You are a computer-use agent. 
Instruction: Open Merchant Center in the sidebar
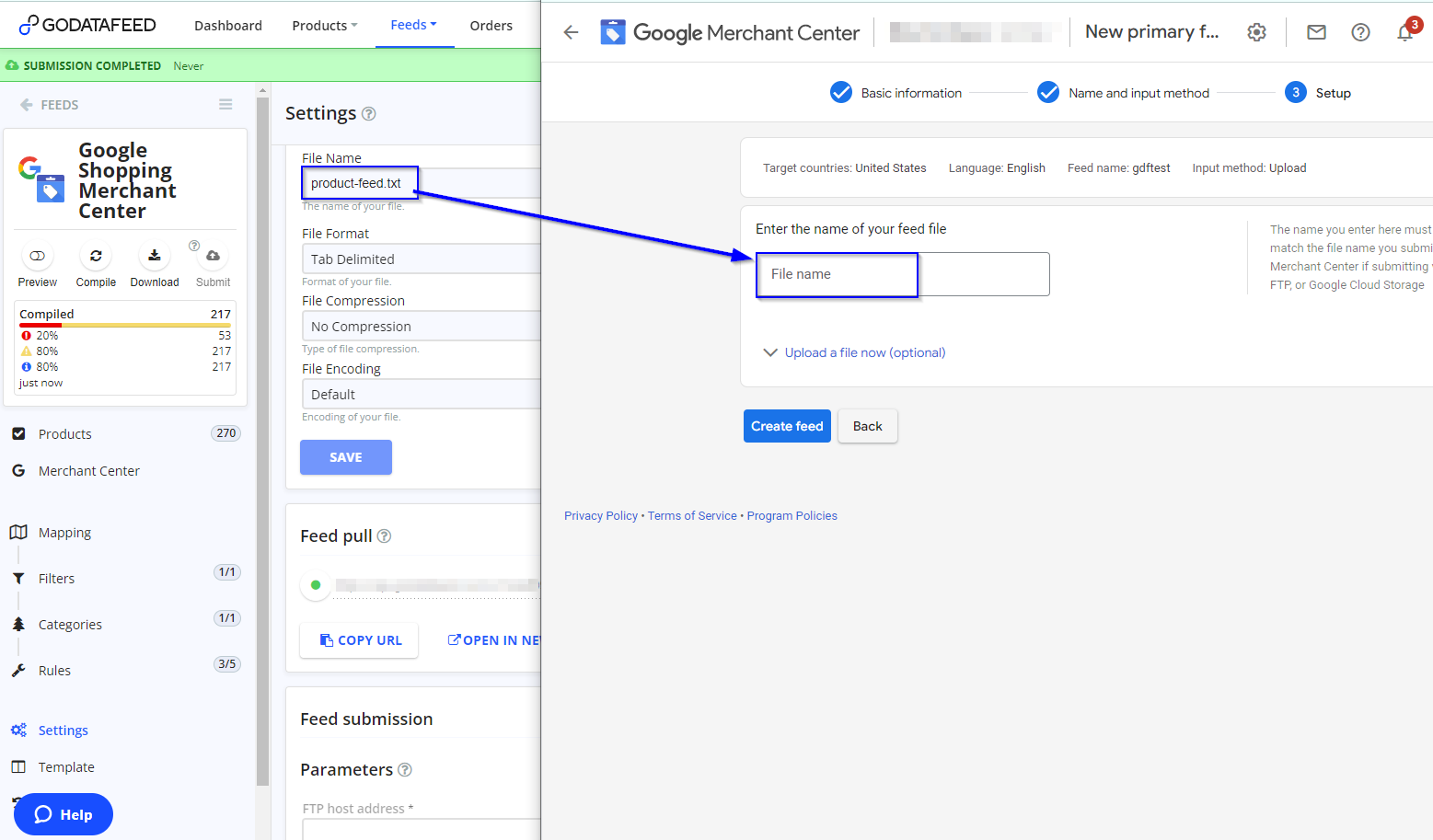click(x=89, y=471)
